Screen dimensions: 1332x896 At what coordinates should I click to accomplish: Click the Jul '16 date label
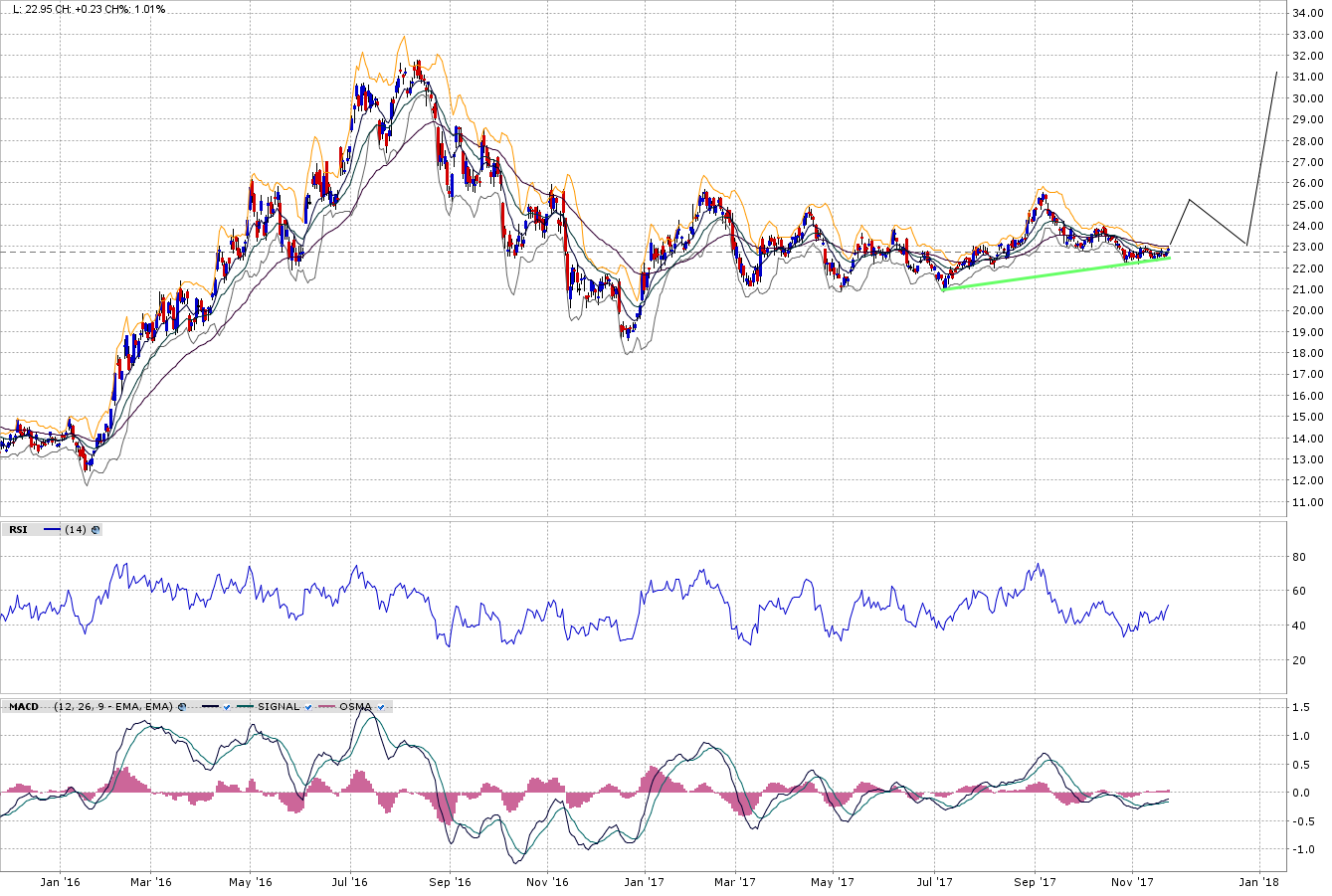click(x=350, y=882)
